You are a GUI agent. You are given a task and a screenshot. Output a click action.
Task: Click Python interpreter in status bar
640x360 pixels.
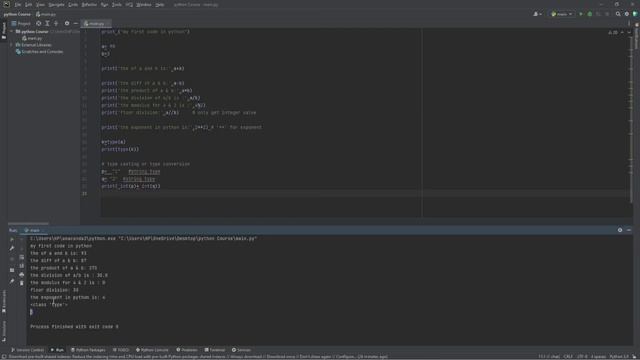[x=619, y=357]
